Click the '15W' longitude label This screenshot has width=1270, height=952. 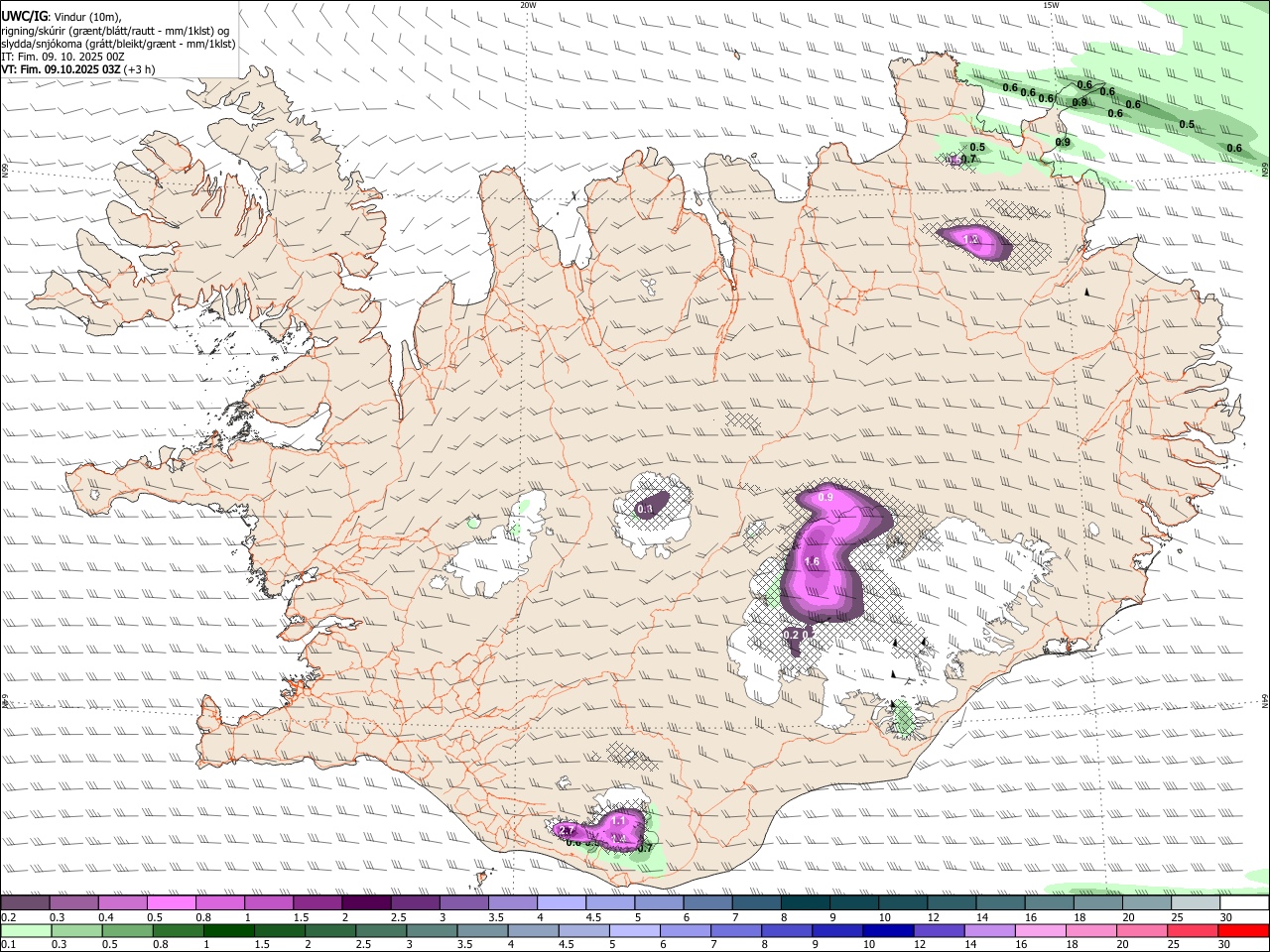coord(1051,4)
